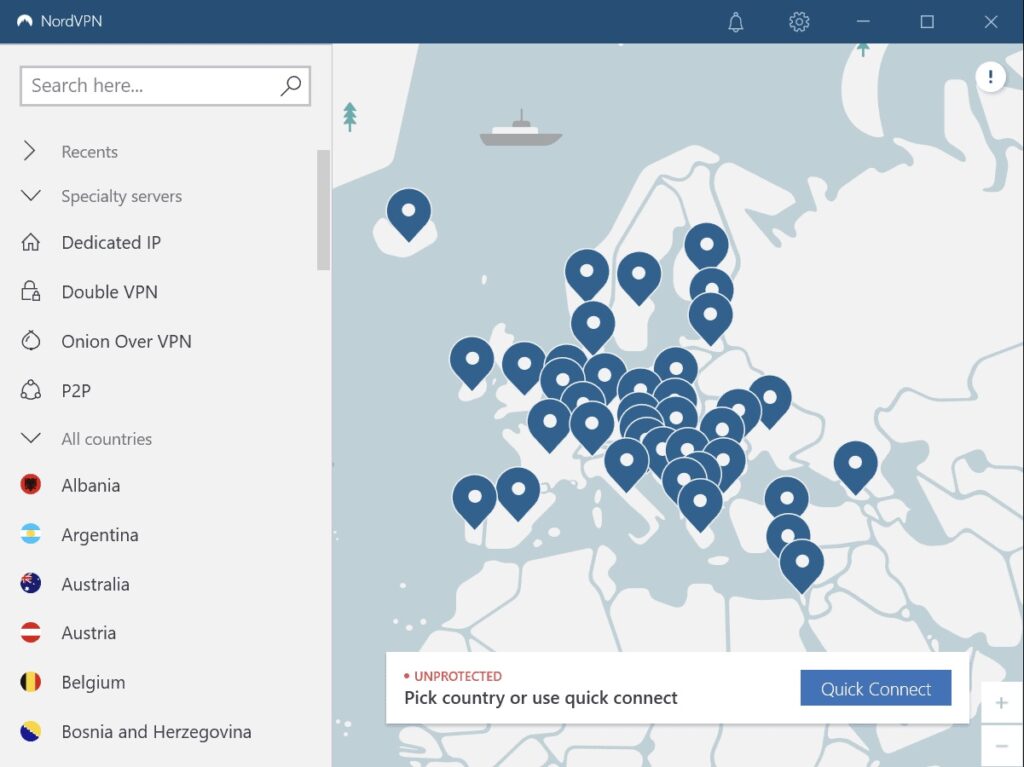Screen dimensions: 1024x767
Task: Collapse the Specialty servers section
Action: [29, 196]
